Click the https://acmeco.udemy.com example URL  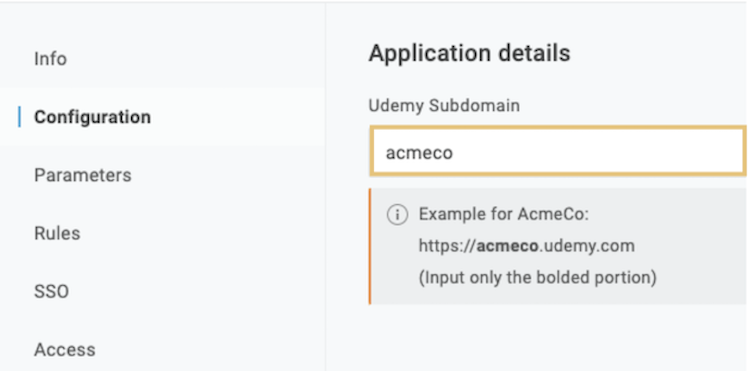pyautogui.click(x=527, y=246)
